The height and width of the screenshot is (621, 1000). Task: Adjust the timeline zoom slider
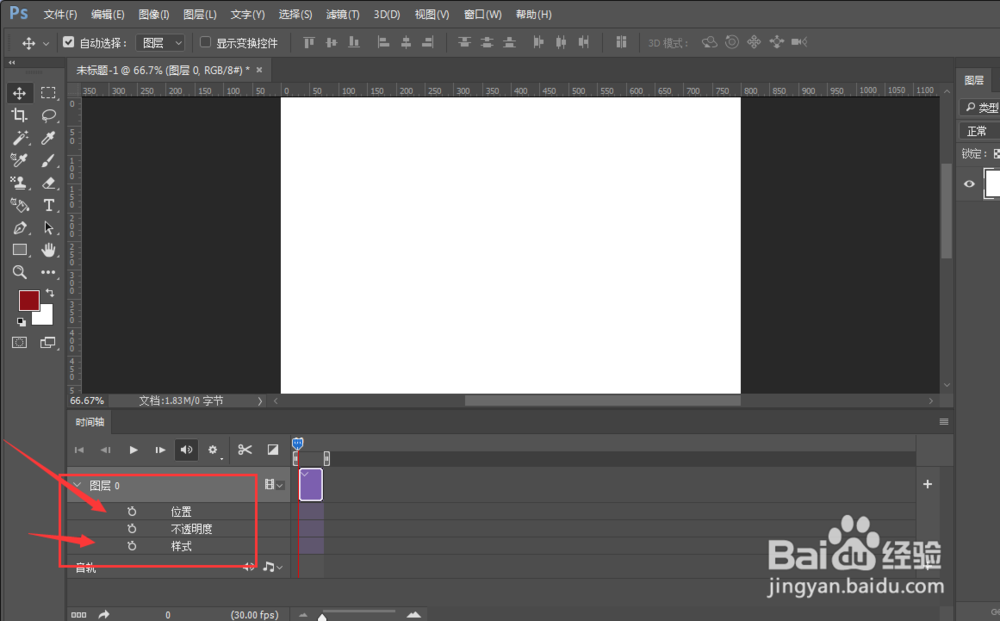tap(322, 616)
